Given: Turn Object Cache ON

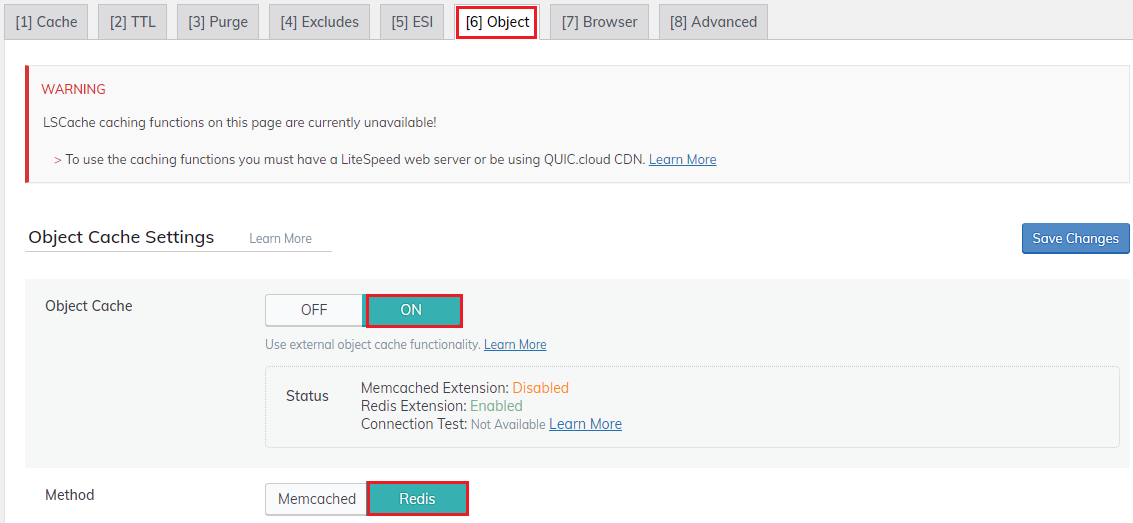Looking at the screenshot, I should 413,310.
